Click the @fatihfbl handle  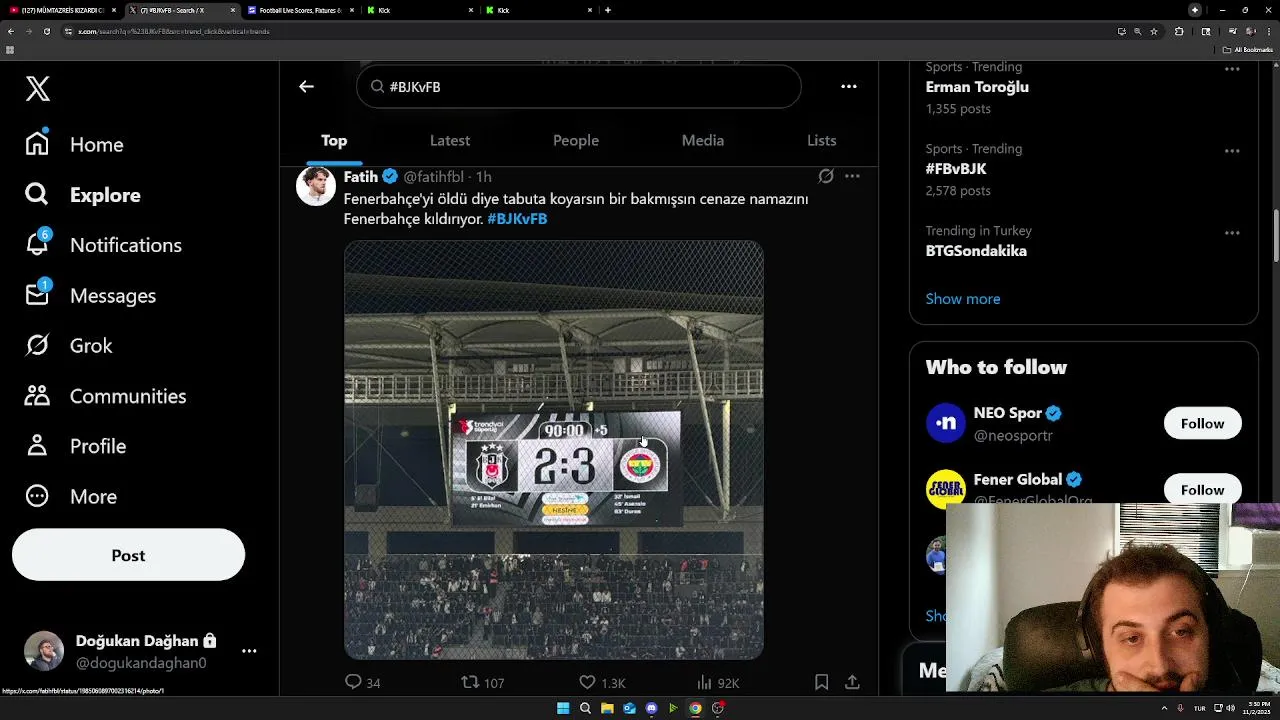point(433,177)
